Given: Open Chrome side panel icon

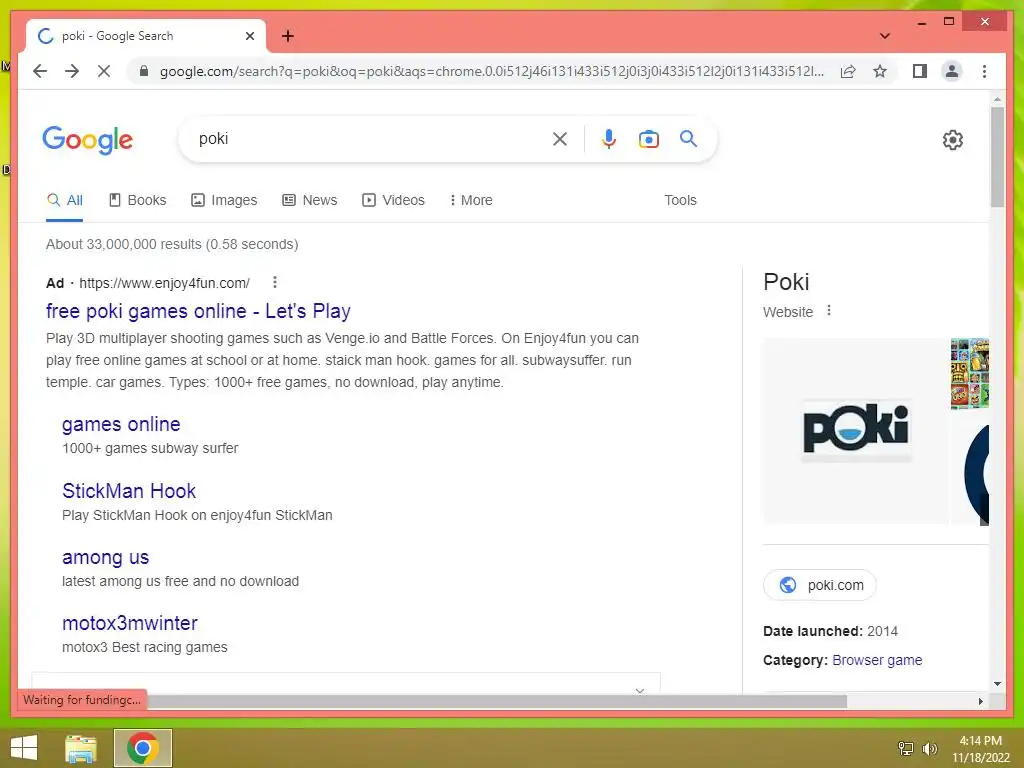Looking at the screenshot, I should pyautogui.click(x=920, y=71).
